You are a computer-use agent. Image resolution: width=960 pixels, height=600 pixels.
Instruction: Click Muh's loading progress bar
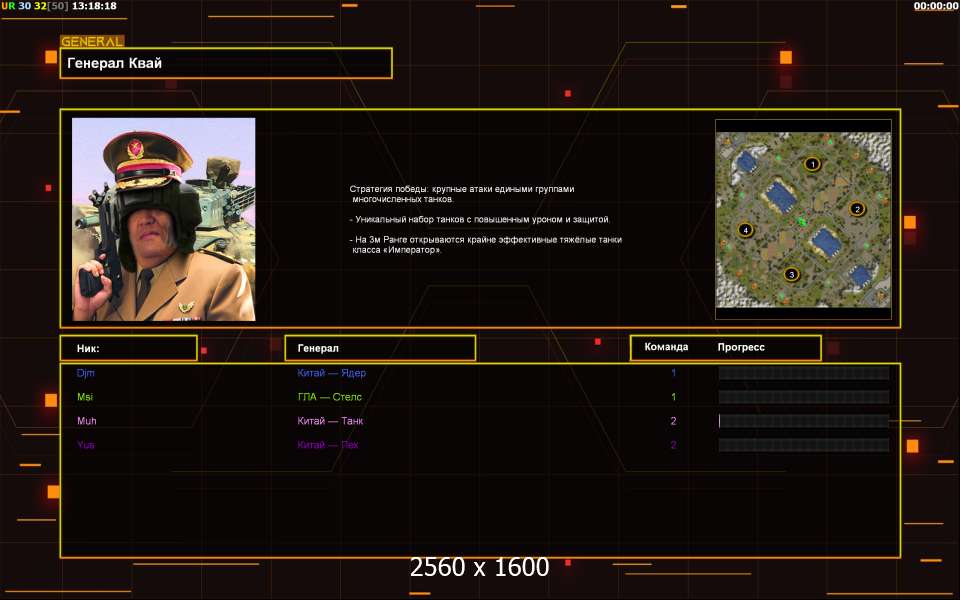click(x=804, y=421)
